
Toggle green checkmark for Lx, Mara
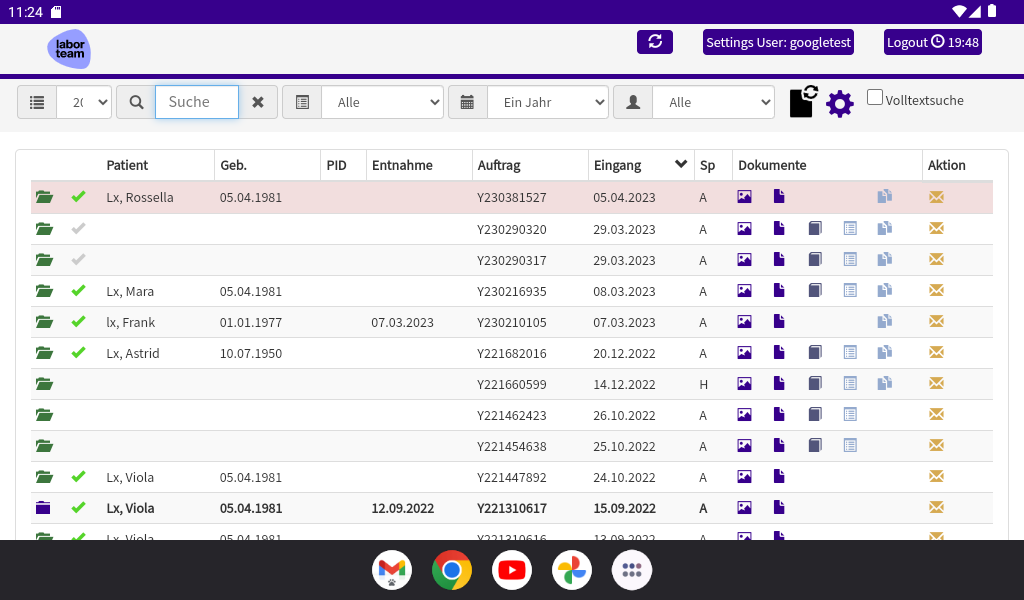coord(78,291)
